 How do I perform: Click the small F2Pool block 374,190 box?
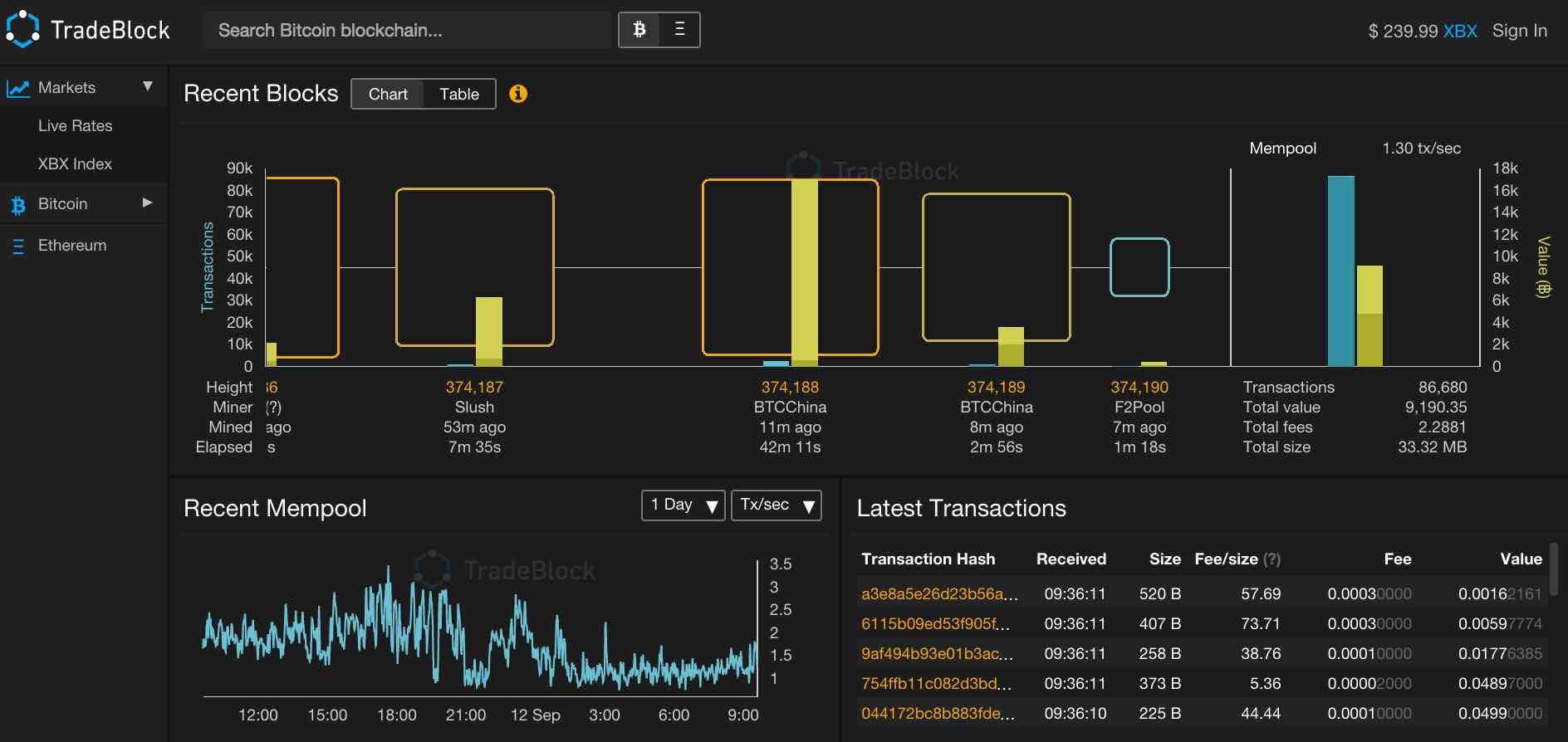1139,267
